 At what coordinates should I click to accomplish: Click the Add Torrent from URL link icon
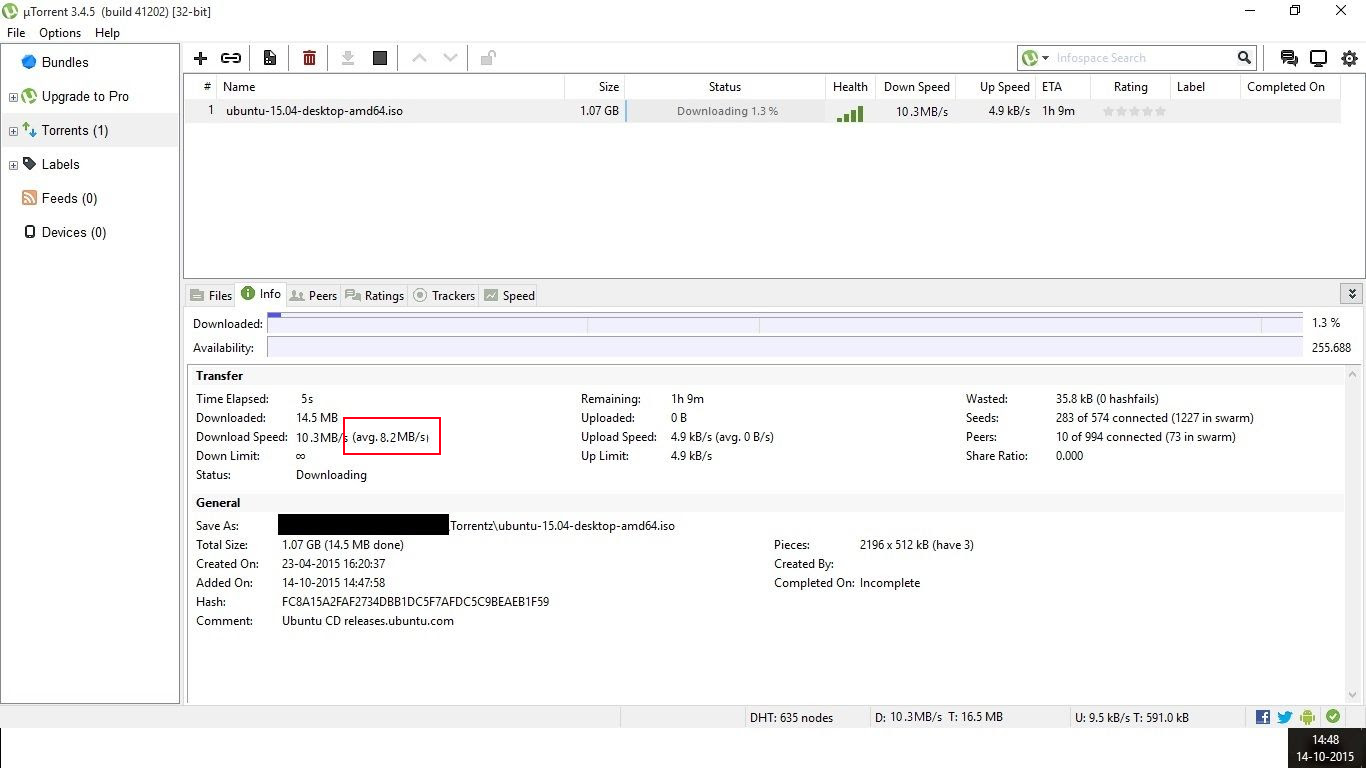point(231,58)
